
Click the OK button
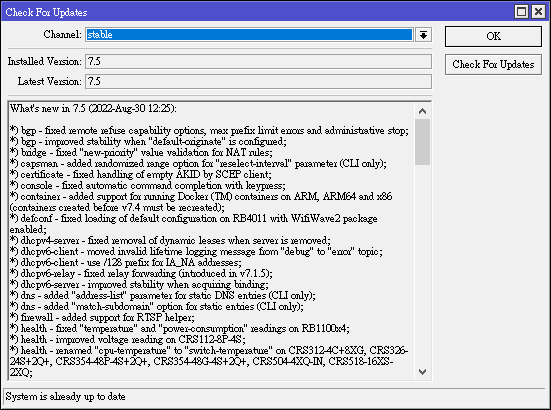click(x=493, y=36)
